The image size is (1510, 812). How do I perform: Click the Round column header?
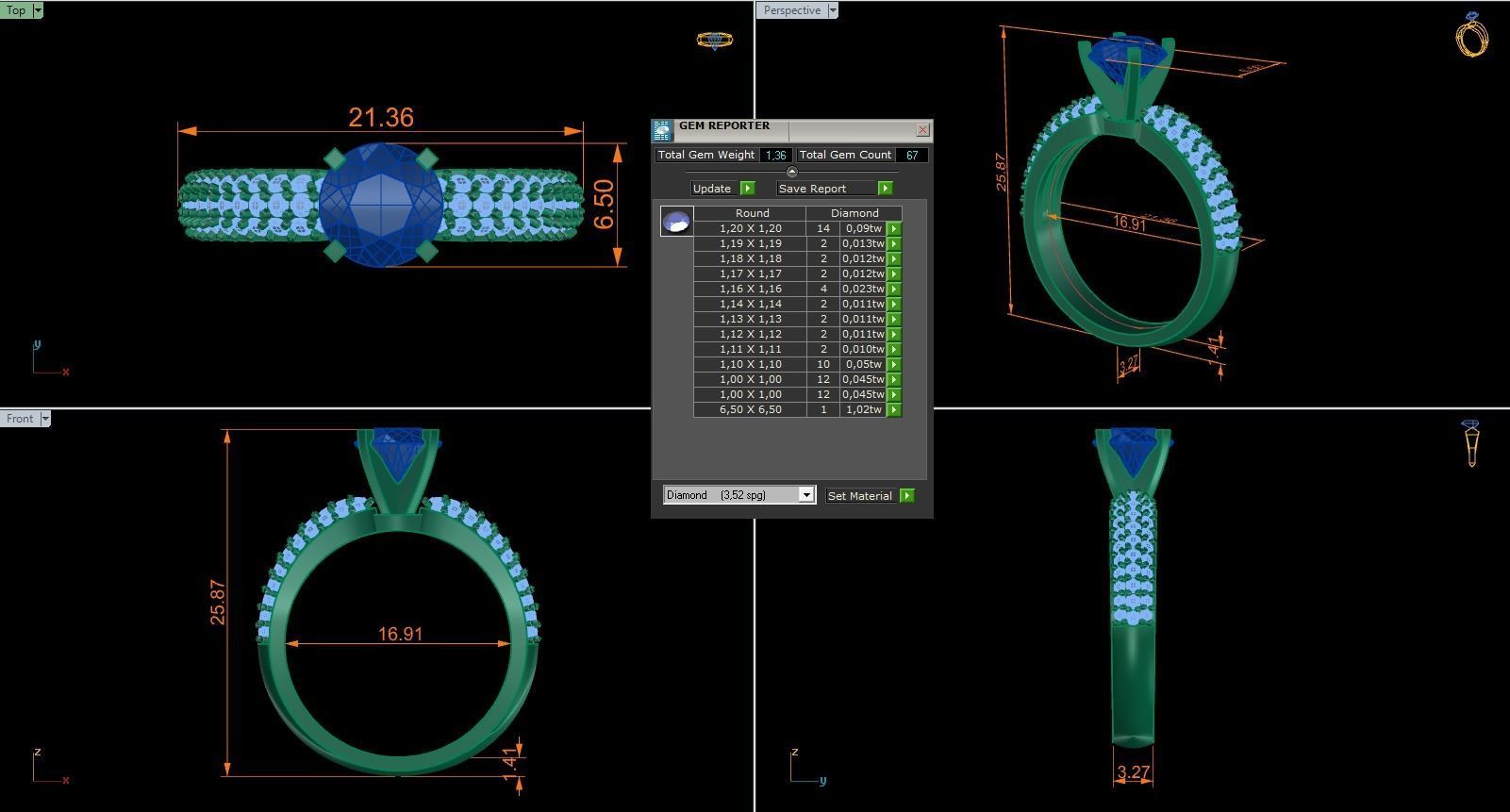pos(752,213)
